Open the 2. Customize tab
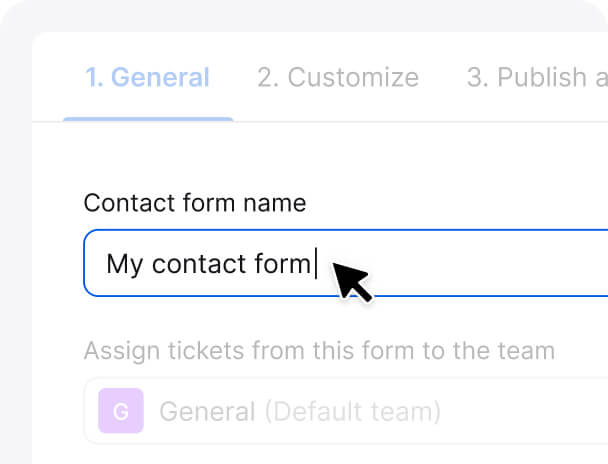 pyautogui.click(x=338, y=78)
